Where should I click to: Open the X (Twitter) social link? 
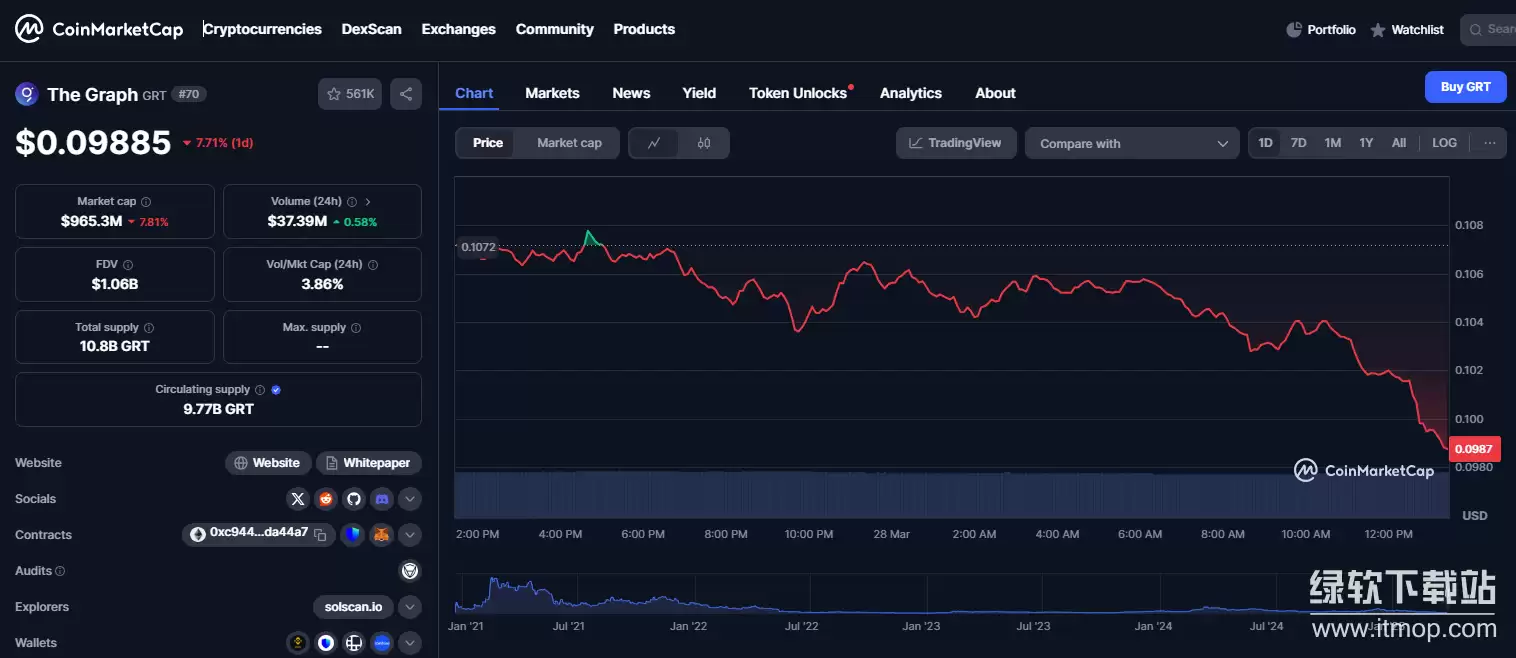[x=297, y=499]
